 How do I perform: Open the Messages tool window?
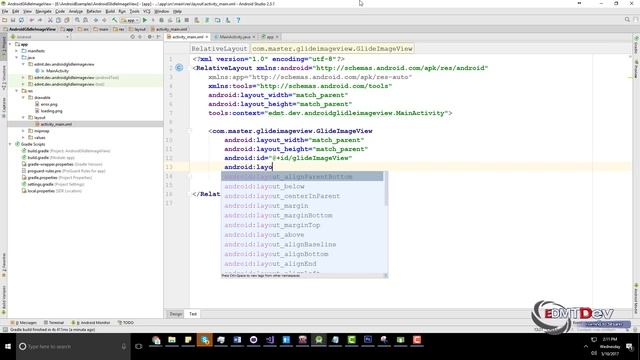(x=24, y=322)
